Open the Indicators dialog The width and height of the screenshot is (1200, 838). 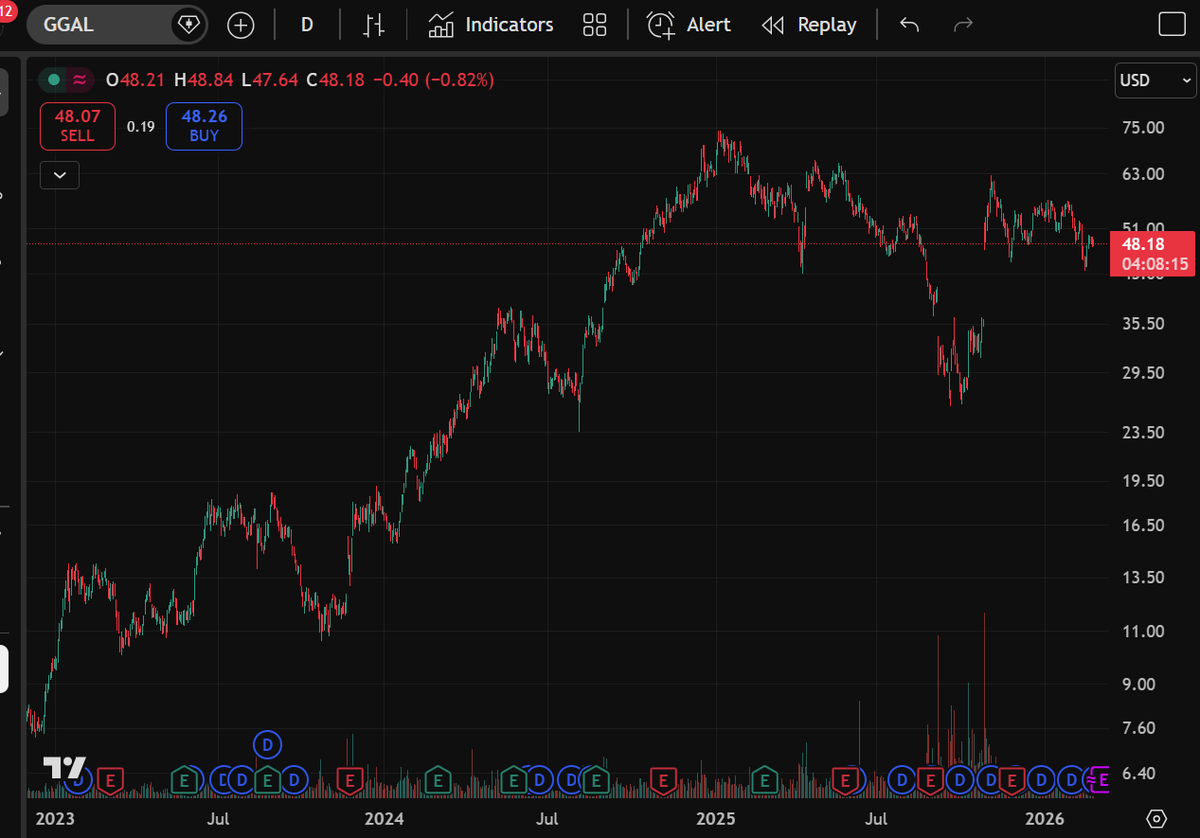click(x=490, y=25)
